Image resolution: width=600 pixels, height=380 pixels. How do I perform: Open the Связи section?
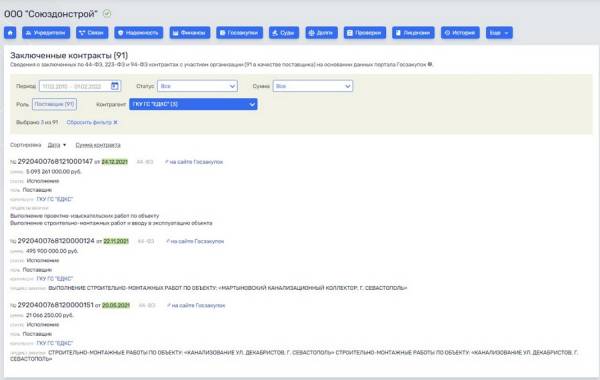pos(92,33)
